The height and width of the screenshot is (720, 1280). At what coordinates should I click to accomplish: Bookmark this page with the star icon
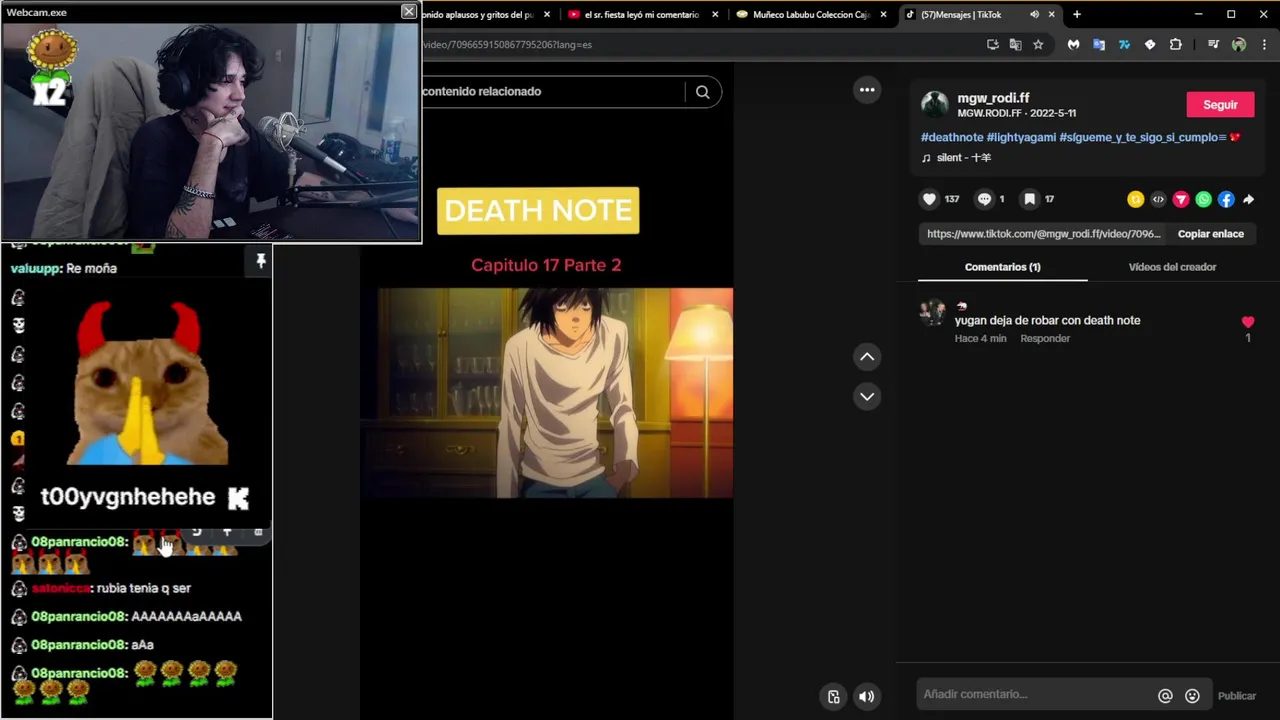(x=1038, y=45)
